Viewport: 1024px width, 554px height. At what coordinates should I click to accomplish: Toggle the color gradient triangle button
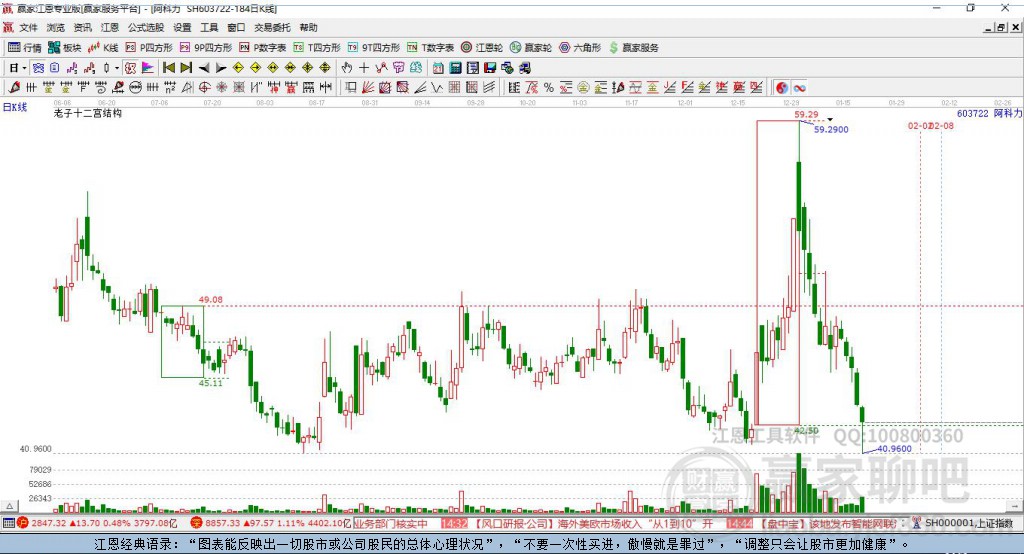148,68
